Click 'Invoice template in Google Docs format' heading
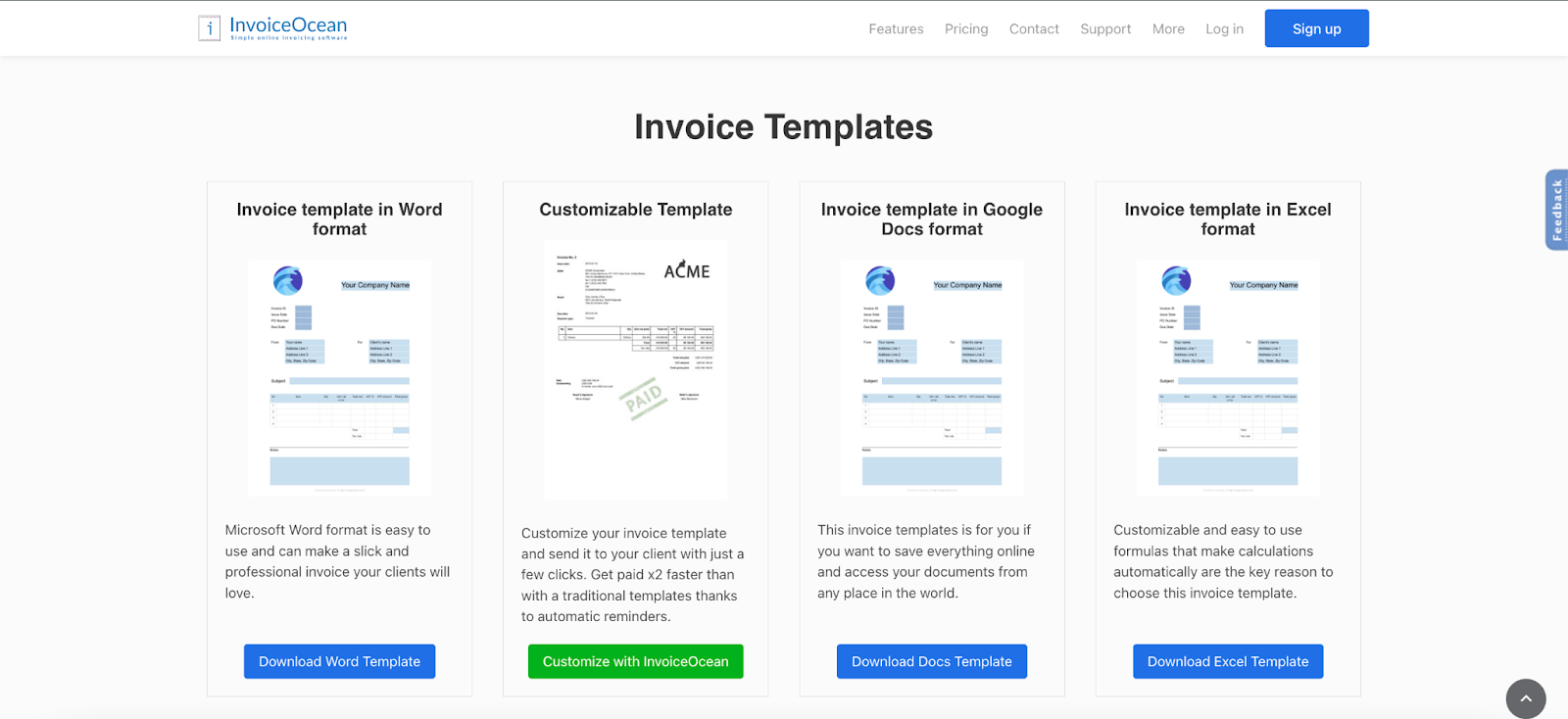 [932, 219]
